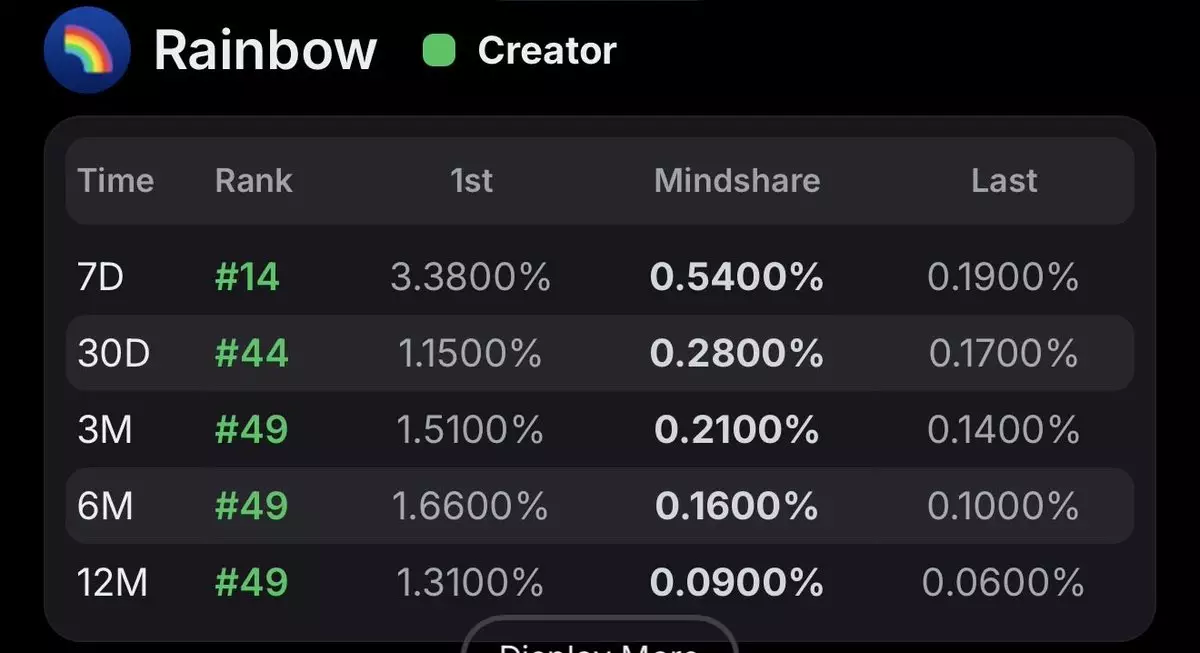Select the 3M time period row
This screenshot has height=653, width=1200.
pyautogui.click(x=105, y=429)
